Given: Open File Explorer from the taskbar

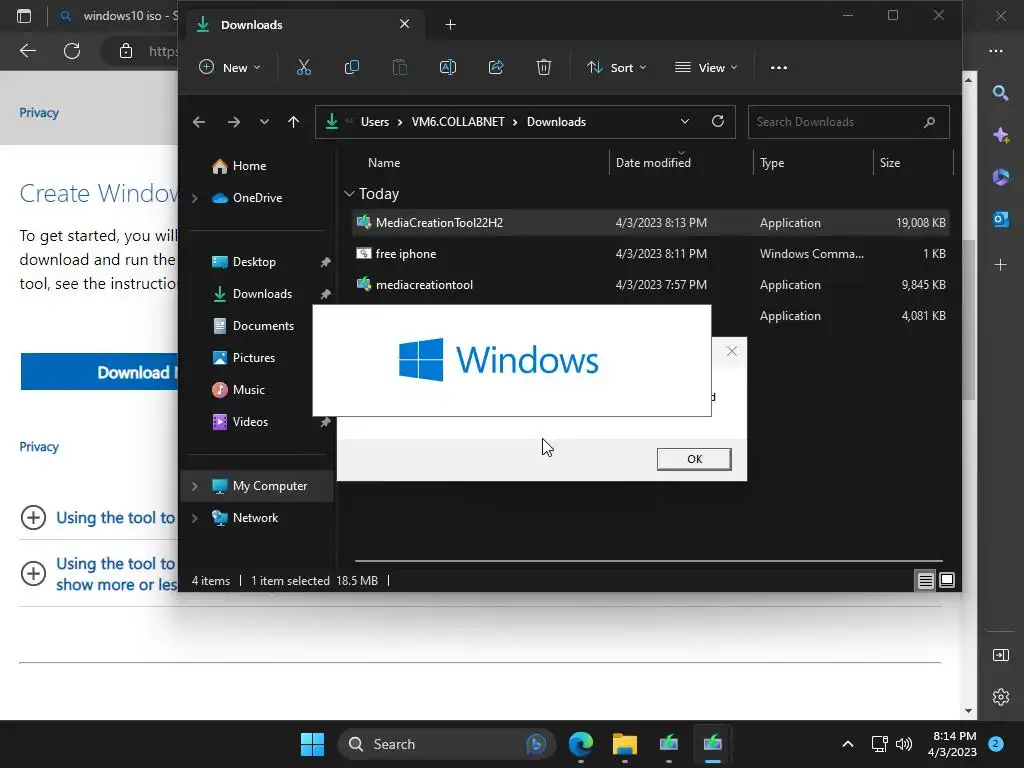Looking at the screenshot, I should 625,744.
